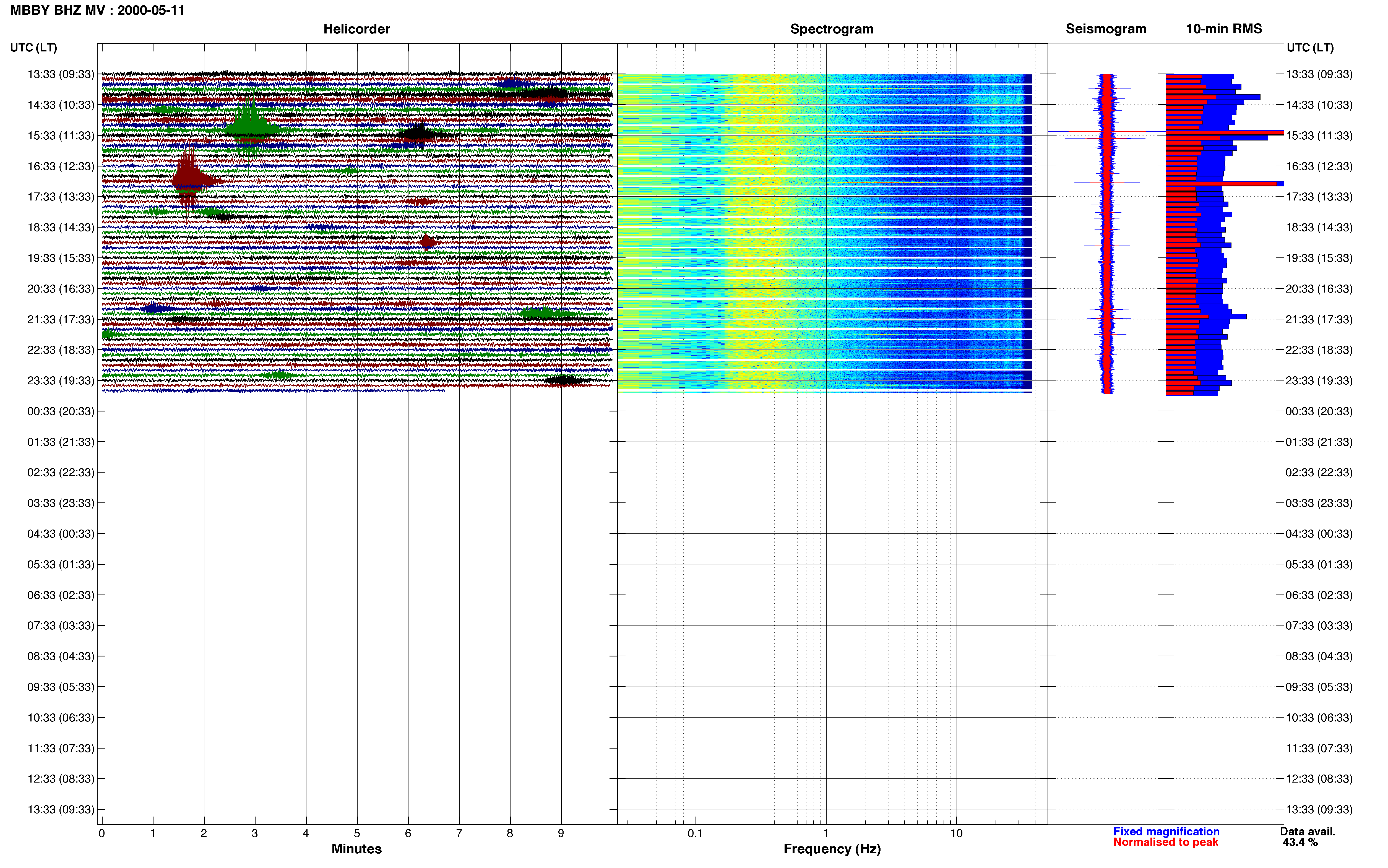The height and width of the screenshot is (868, 1388).
Task: Click the left time label '18:33 (14:33)'
Action: [x=61, y=227]
